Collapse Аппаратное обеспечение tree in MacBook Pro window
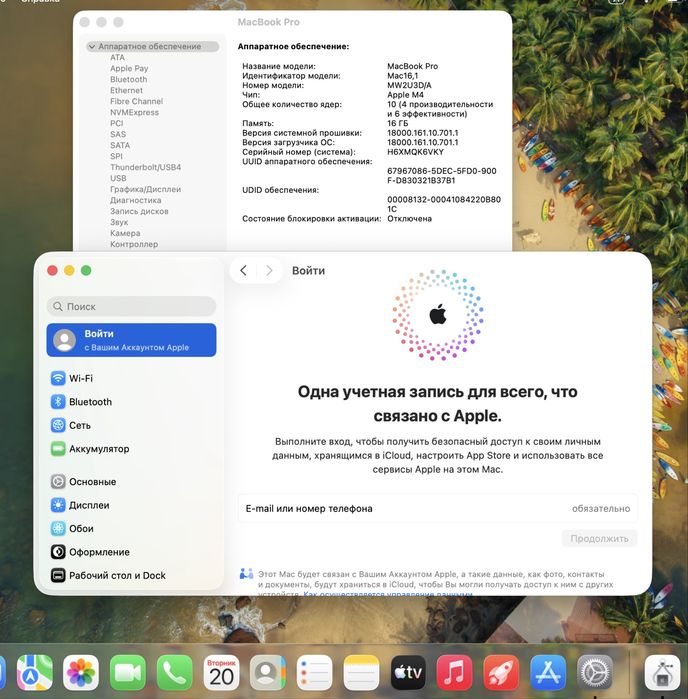Image resolution: width=688 pixels, height=699 pixels. pos(92,46)
